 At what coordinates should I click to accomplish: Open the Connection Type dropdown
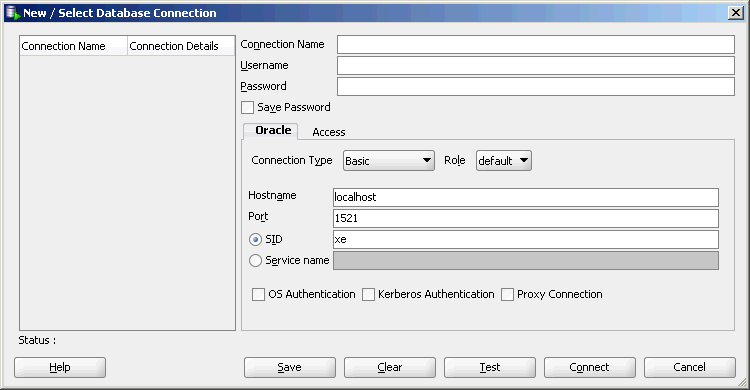[389, 161]
